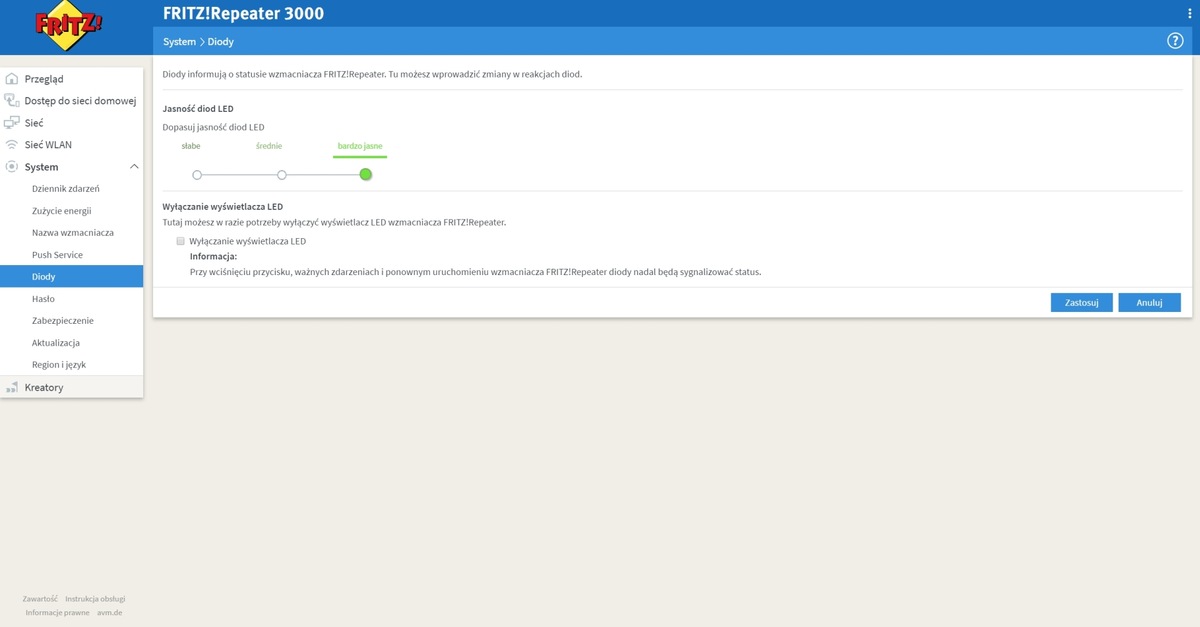Image resolution: width=1200 pixels, height=627 pixels.
Task: Click the Wyłączanie wyświetlacza LED checkbox label
Action: click(247, 241)
